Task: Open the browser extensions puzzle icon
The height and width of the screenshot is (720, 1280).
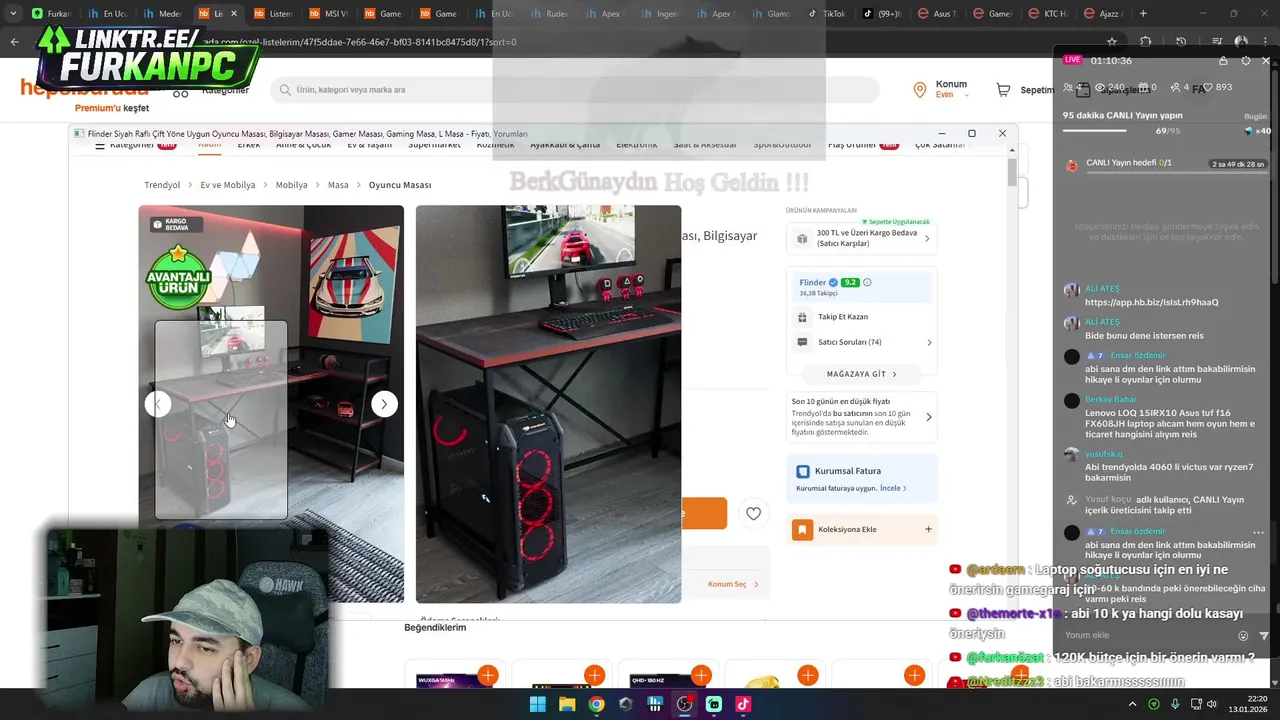Action: point(1146,42)
